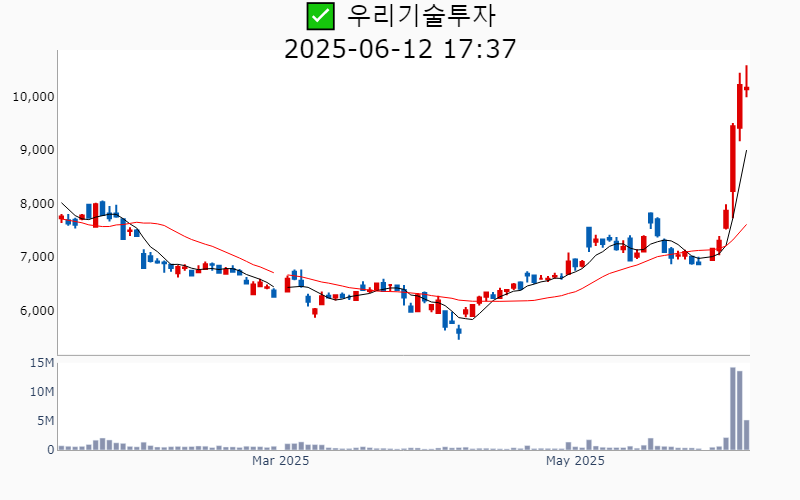The image size is (800, 500).
Task: Click the May 2025 date label
Action: [x=575, y=461]
